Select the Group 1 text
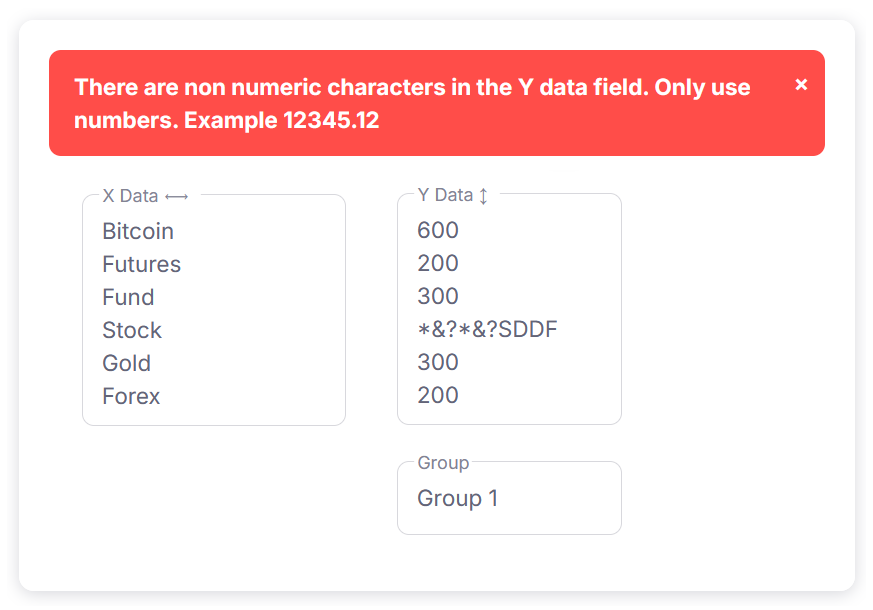This screenshot has width=873, height=610. tap(459, 498)
